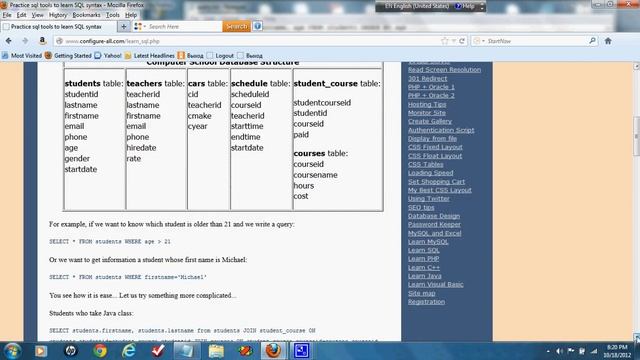Click the EN English input language indicator
640x360 pixels.
pos(416,6)
